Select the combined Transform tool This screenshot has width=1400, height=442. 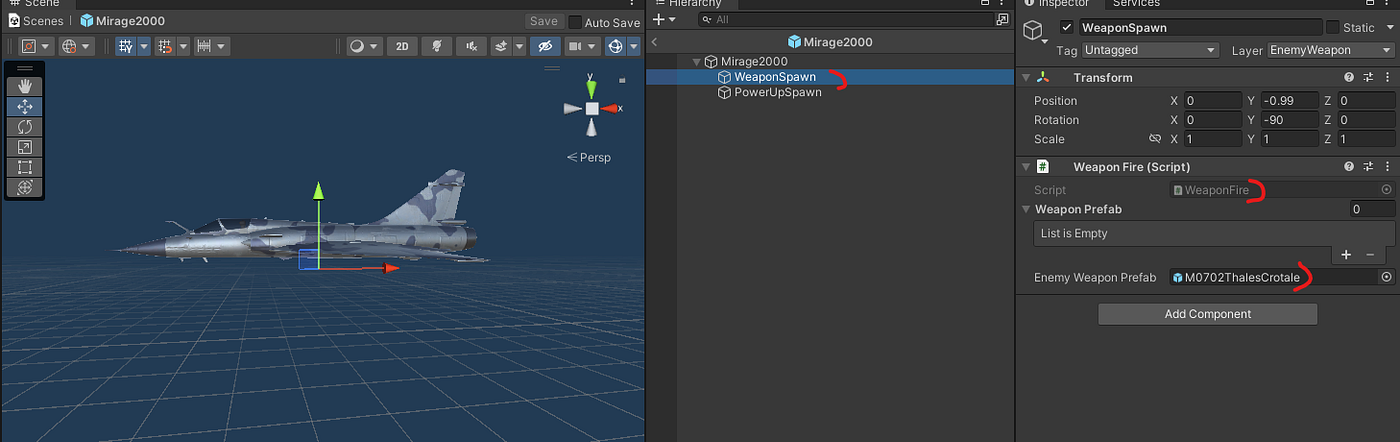(x=25, y=187)
